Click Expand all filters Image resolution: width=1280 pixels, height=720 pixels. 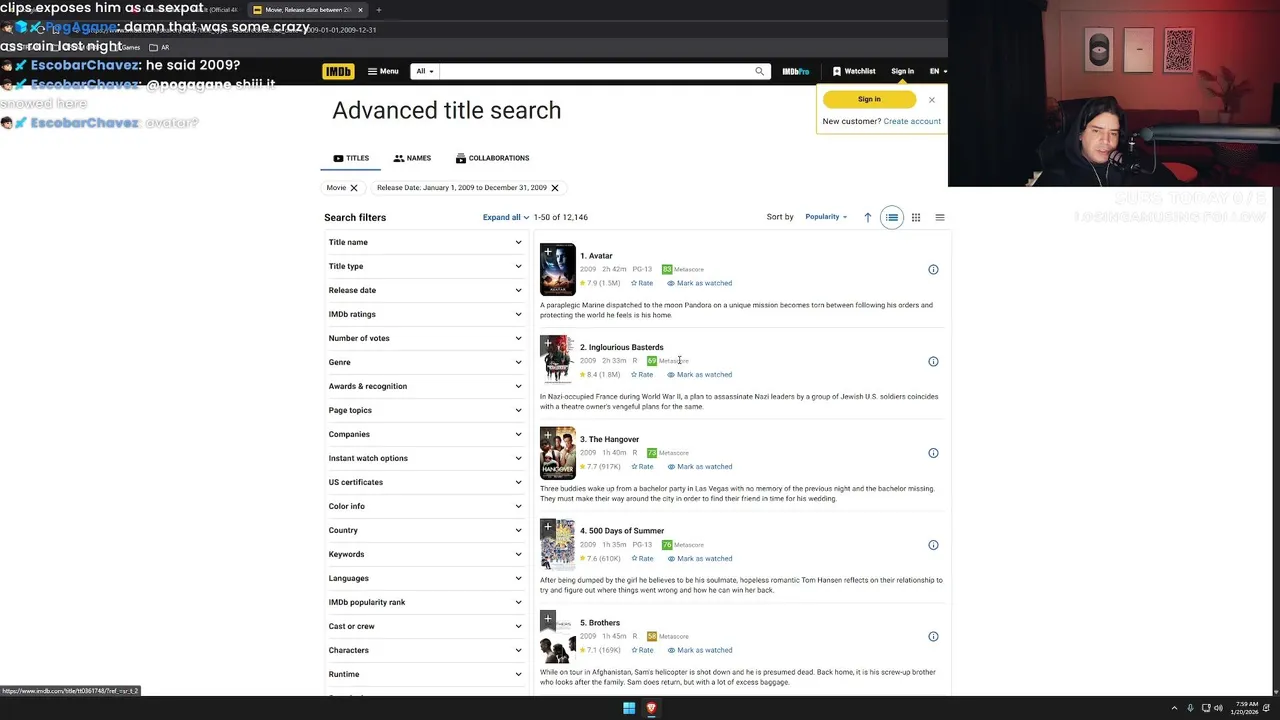coord(506,217)
